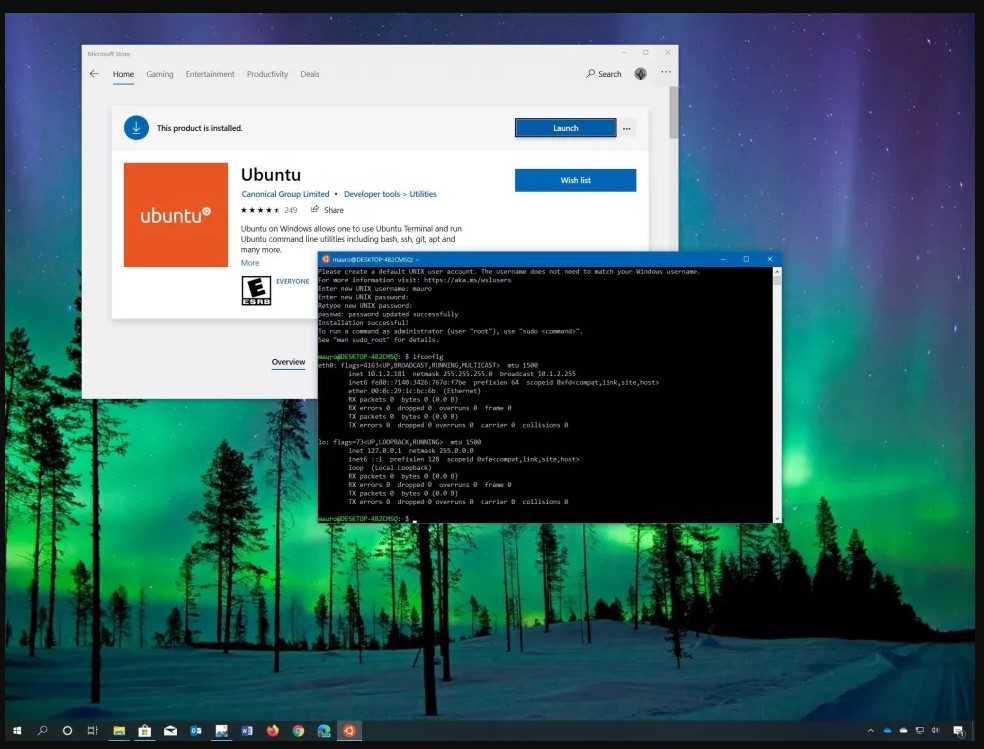
Task: Open Firefox from the taskbar
Action: coord(272,731)
